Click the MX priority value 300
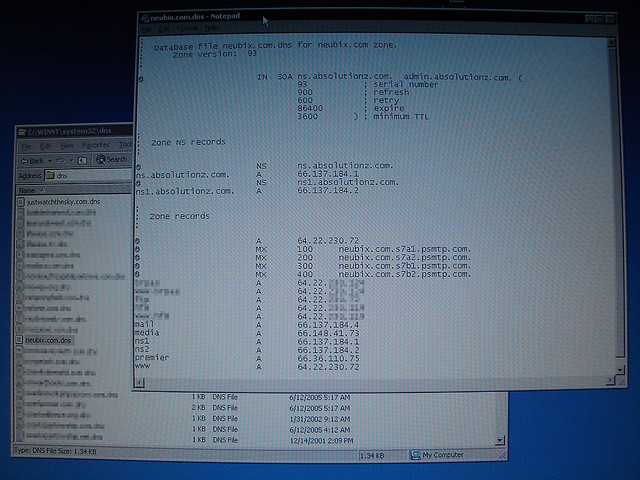Image resolution: width=640 pixels, height=480 pixels. 305,266
